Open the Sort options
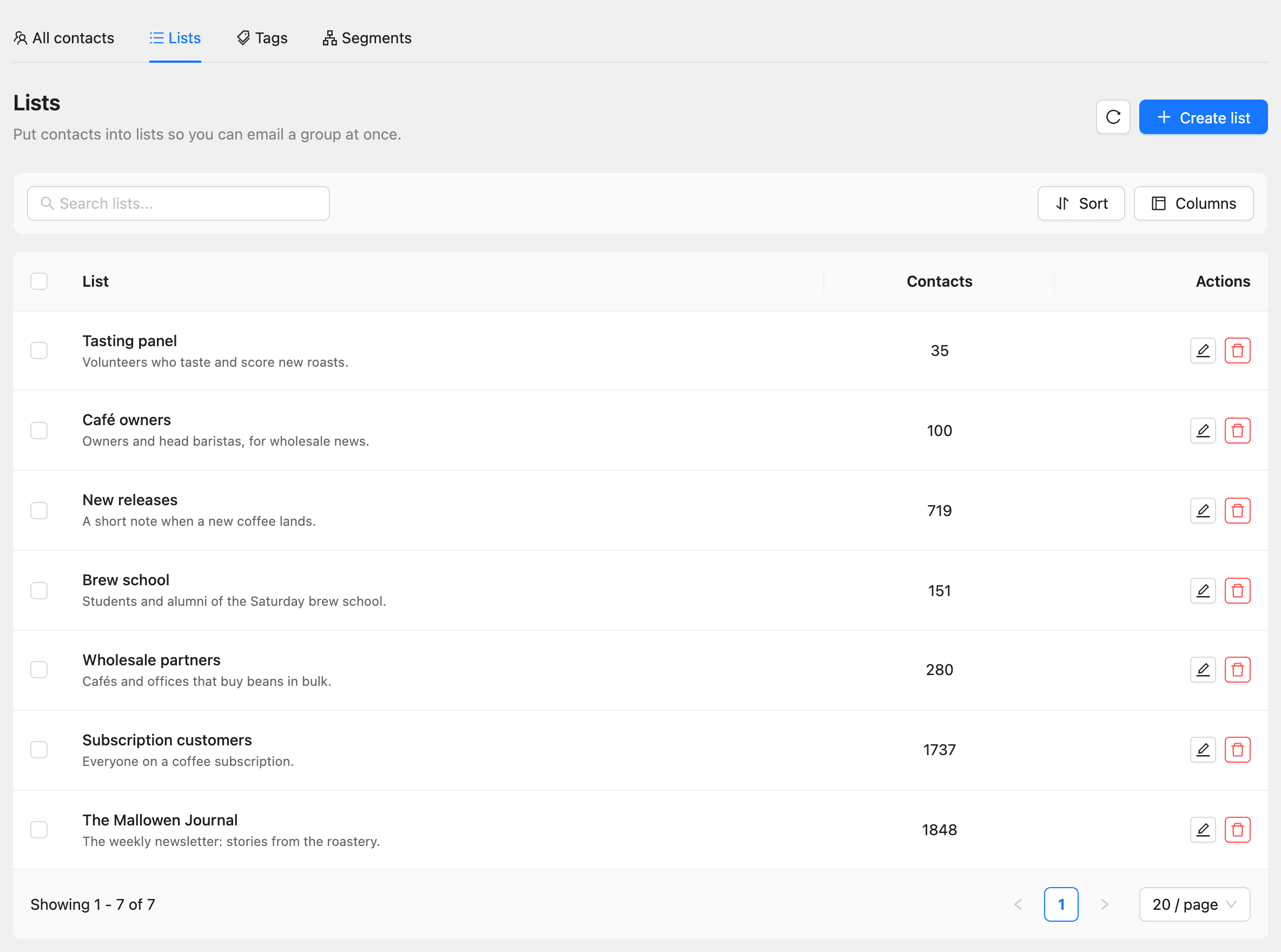Screen dimensions: 1281x952 [1081, 203]
